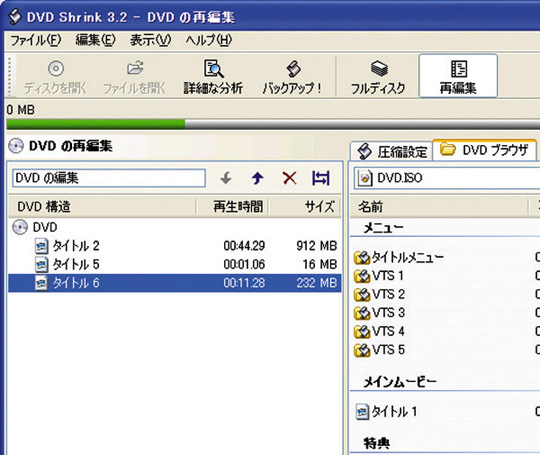The width and height of the screenshot is (540, 455).
Task: Select タイトルメニュー in the browser list
Action: [x=407, y=257]
